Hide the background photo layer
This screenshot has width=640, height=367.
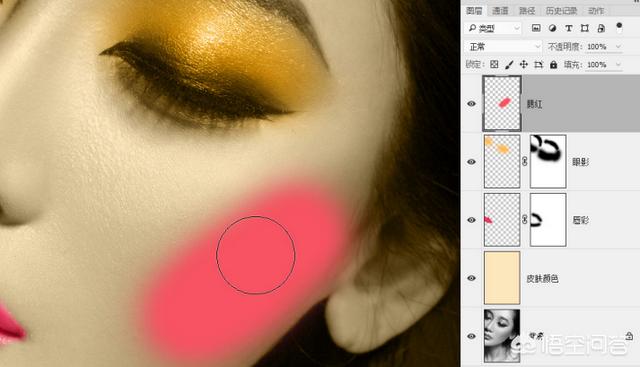[471, 336]
